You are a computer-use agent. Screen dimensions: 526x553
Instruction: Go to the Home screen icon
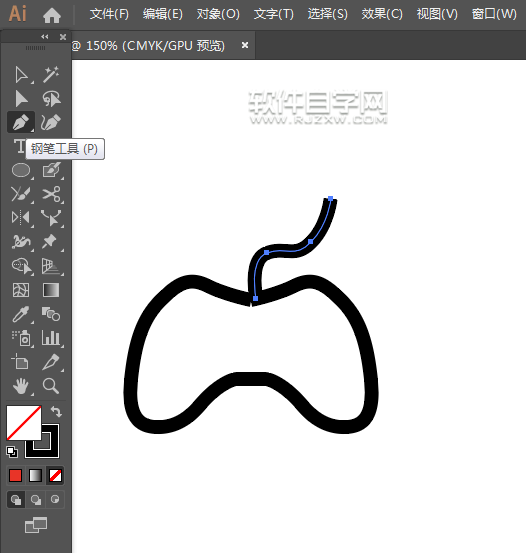[x=52, y=16]
